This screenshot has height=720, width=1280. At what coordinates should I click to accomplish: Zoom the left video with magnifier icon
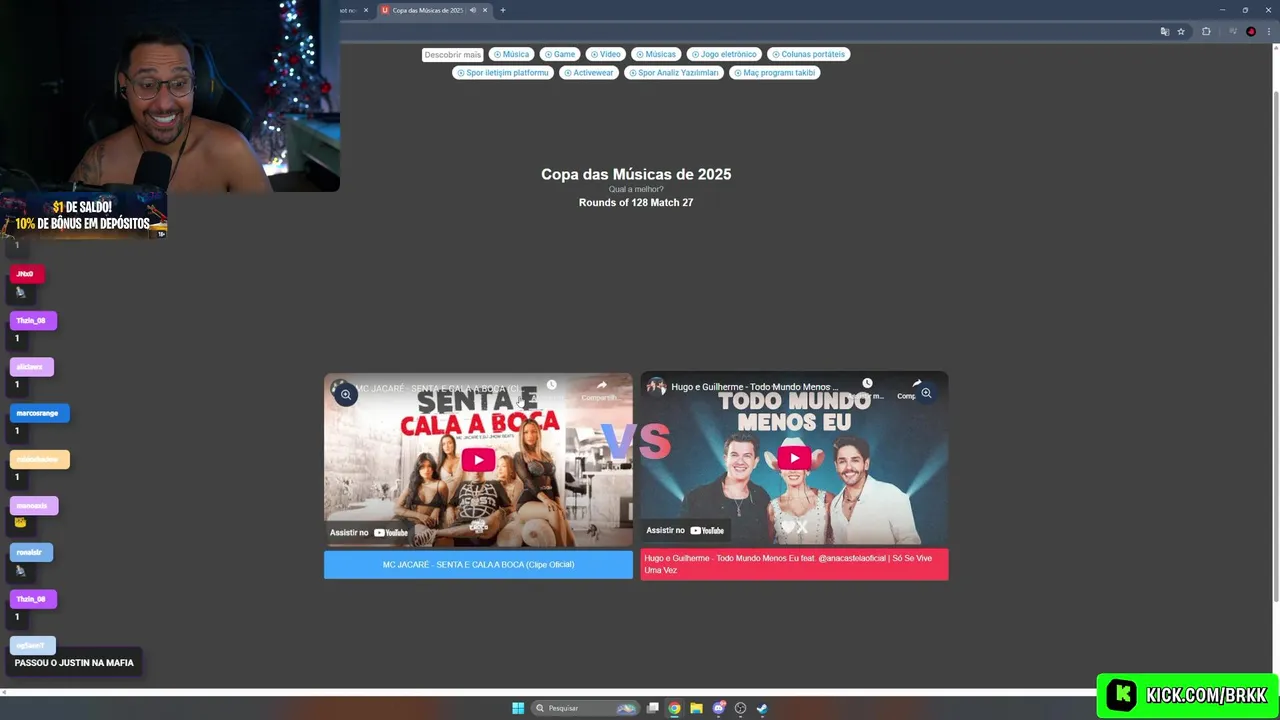pyautogui.click(x=345, y=395)
